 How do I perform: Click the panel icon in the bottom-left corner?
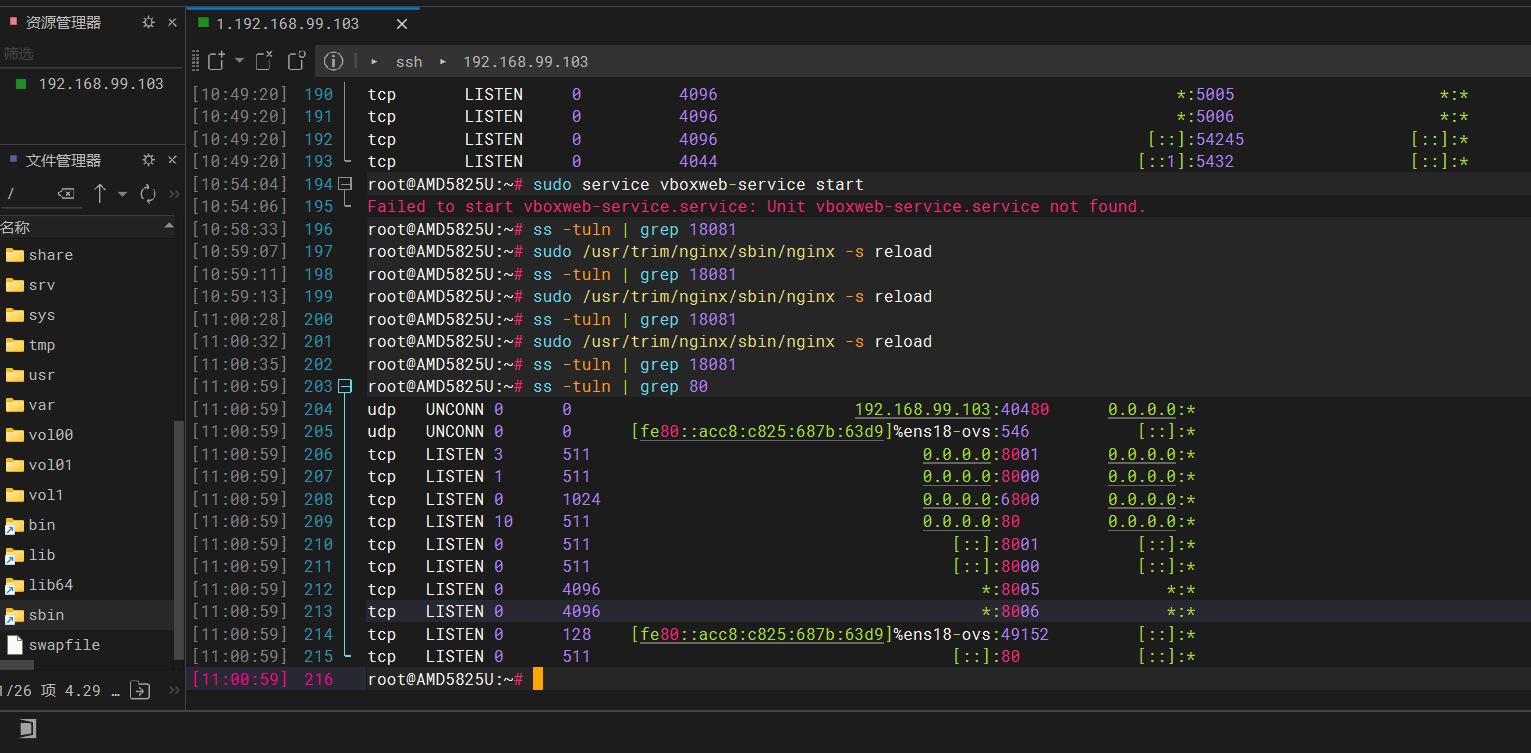[x=27, y=729]
